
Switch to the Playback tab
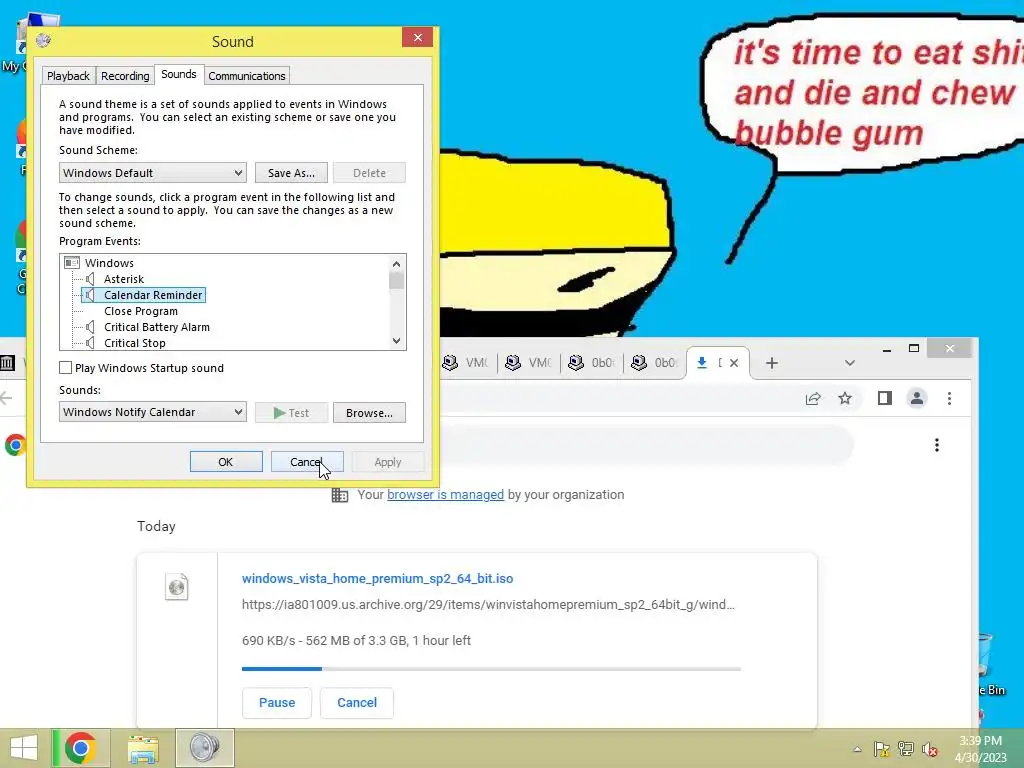(x=68, y=76)
